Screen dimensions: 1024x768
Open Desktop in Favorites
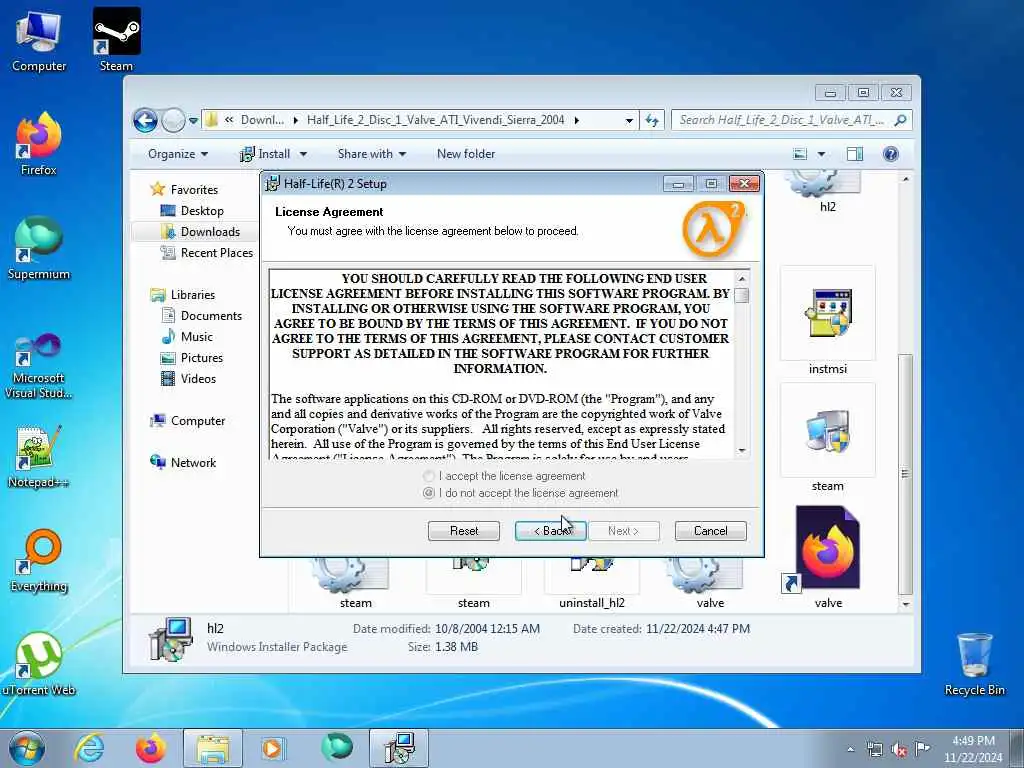click(192, 211)
